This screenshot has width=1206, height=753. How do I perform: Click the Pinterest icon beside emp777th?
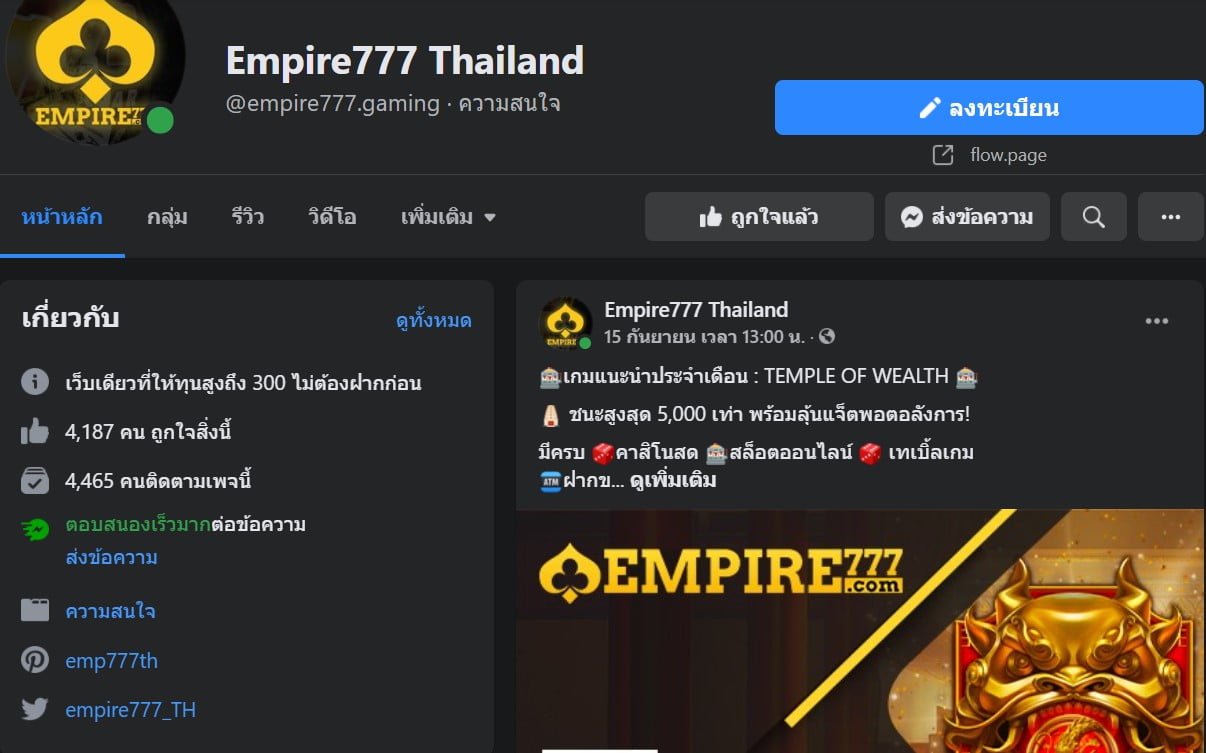(35, 660)
